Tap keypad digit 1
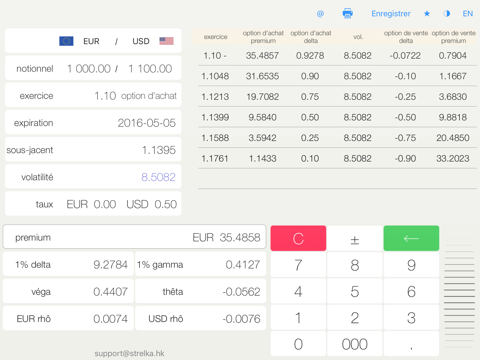This screenshot has width=480, height=360. click(x=298, y=318)
